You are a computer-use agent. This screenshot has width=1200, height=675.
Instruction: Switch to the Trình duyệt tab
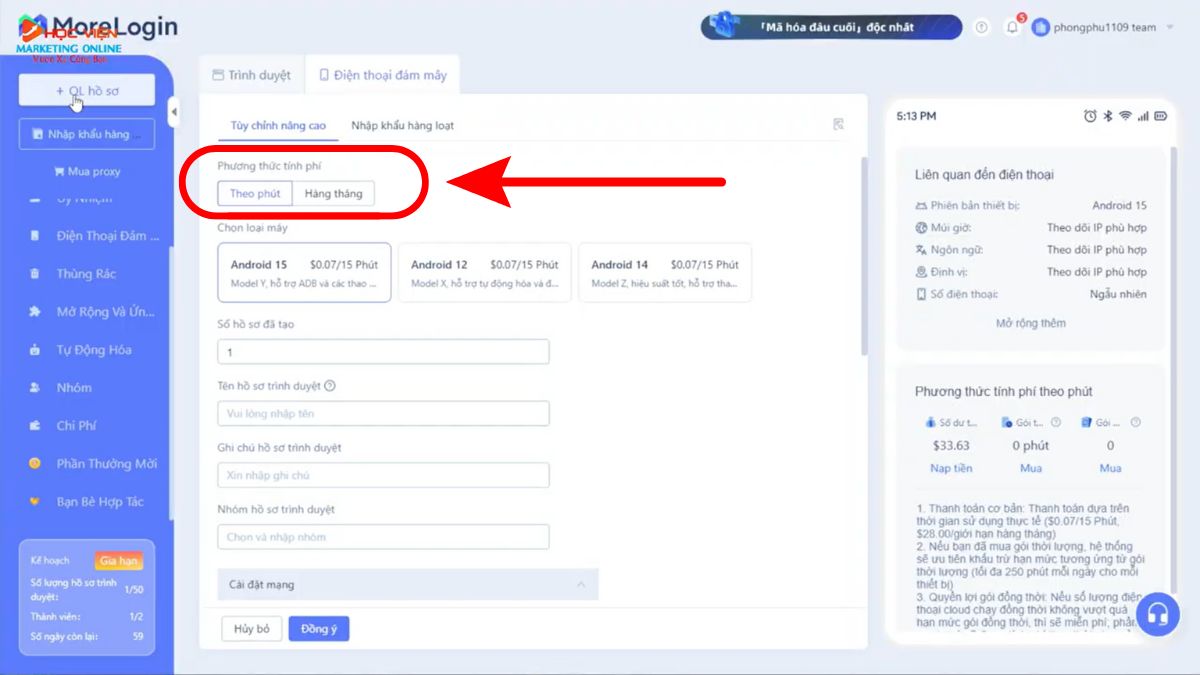coord(251,75)
